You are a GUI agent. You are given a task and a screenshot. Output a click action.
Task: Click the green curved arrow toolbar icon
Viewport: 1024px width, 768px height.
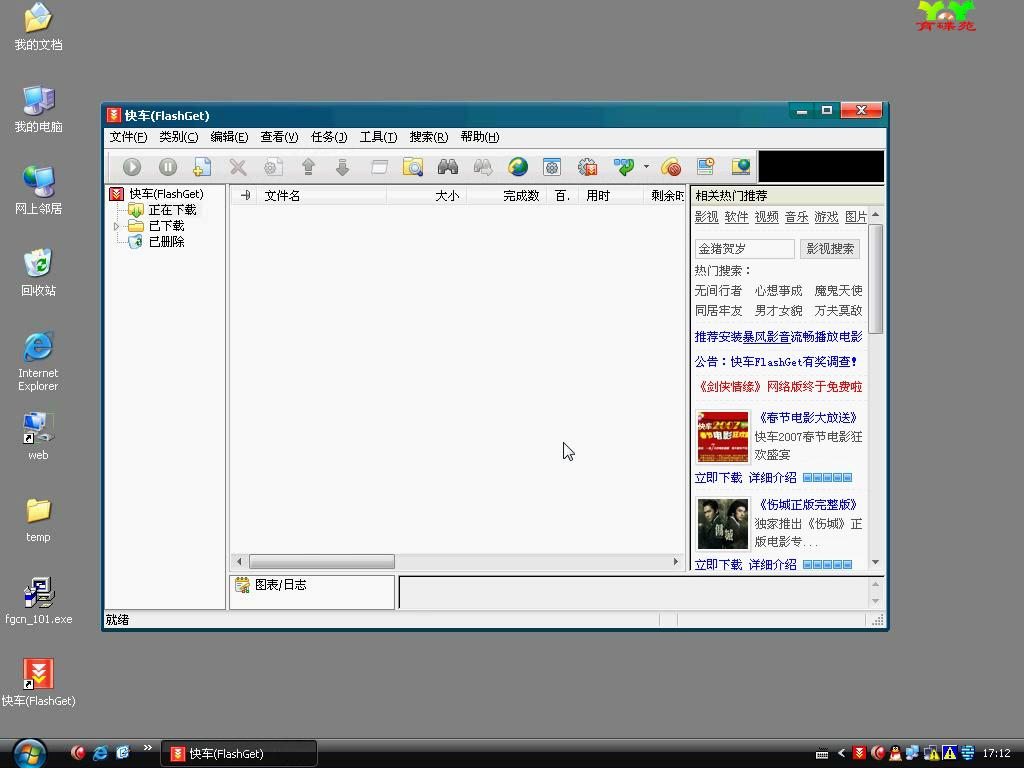tap(624, 167)
